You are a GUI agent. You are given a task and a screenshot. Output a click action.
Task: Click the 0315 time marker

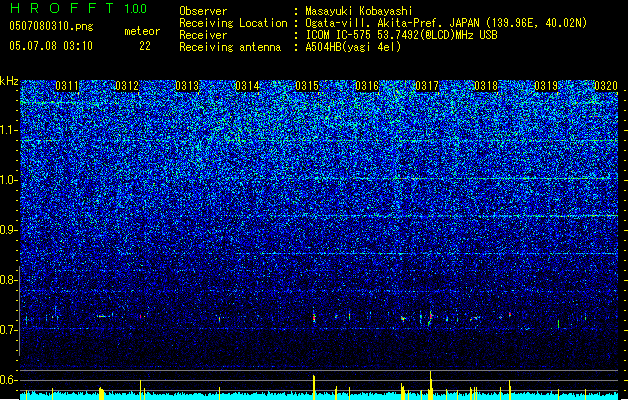[307, 86]
